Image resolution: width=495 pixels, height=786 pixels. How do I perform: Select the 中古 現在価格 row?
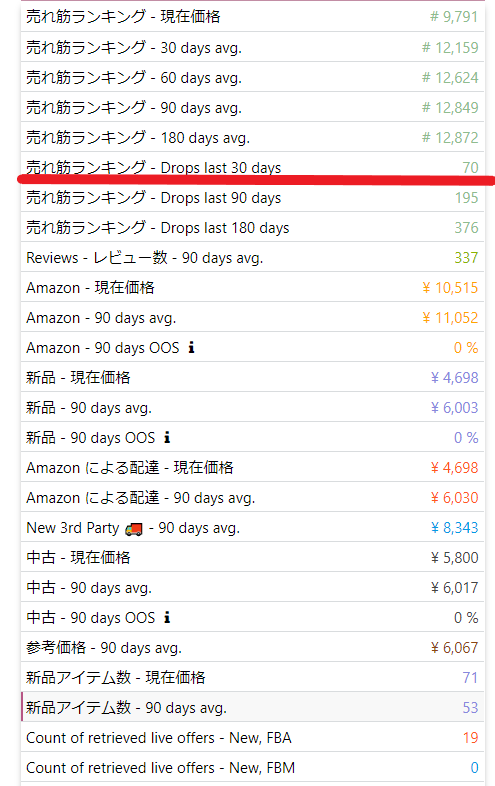pyautogui.click(x=253, y=557)
